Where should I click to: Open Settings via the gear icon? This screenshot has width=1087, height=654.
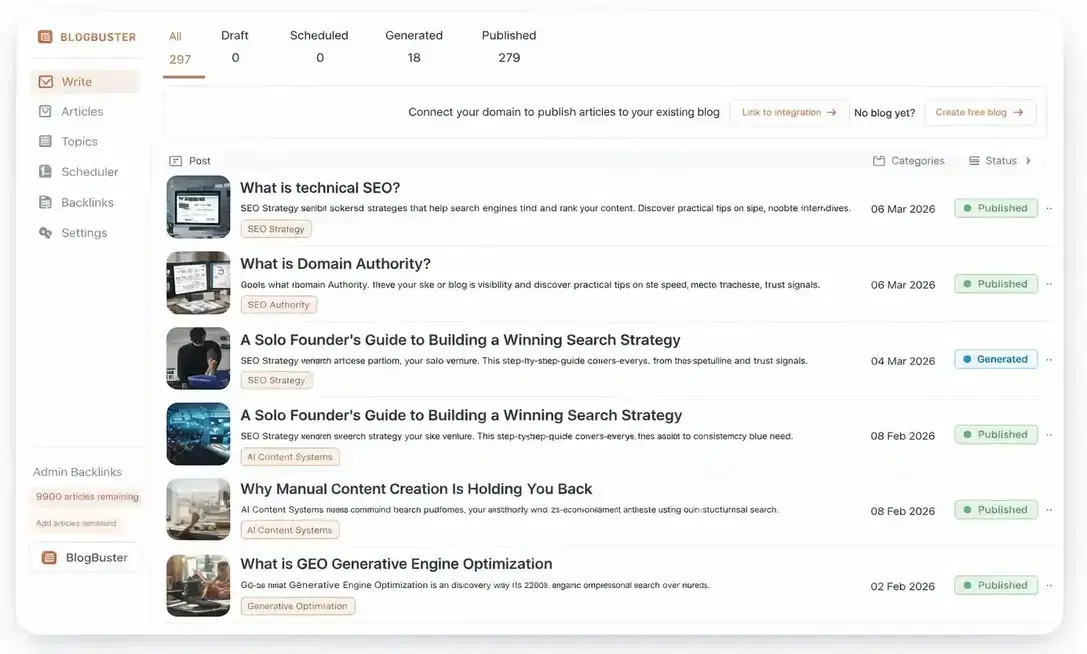[x=45, y=232]
